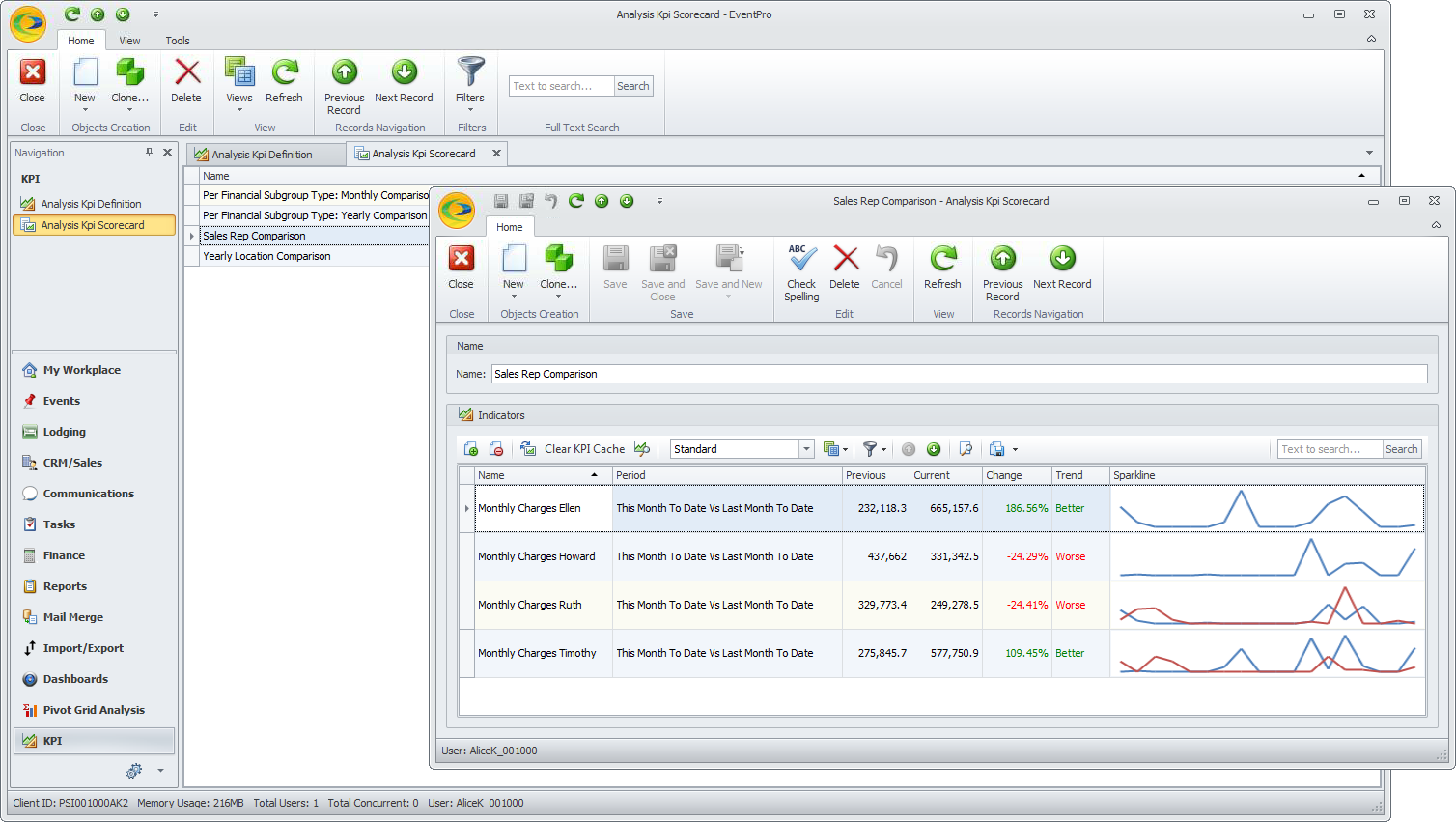Click Close in Sales Rep Comparison ribbon

click(462, 268)
